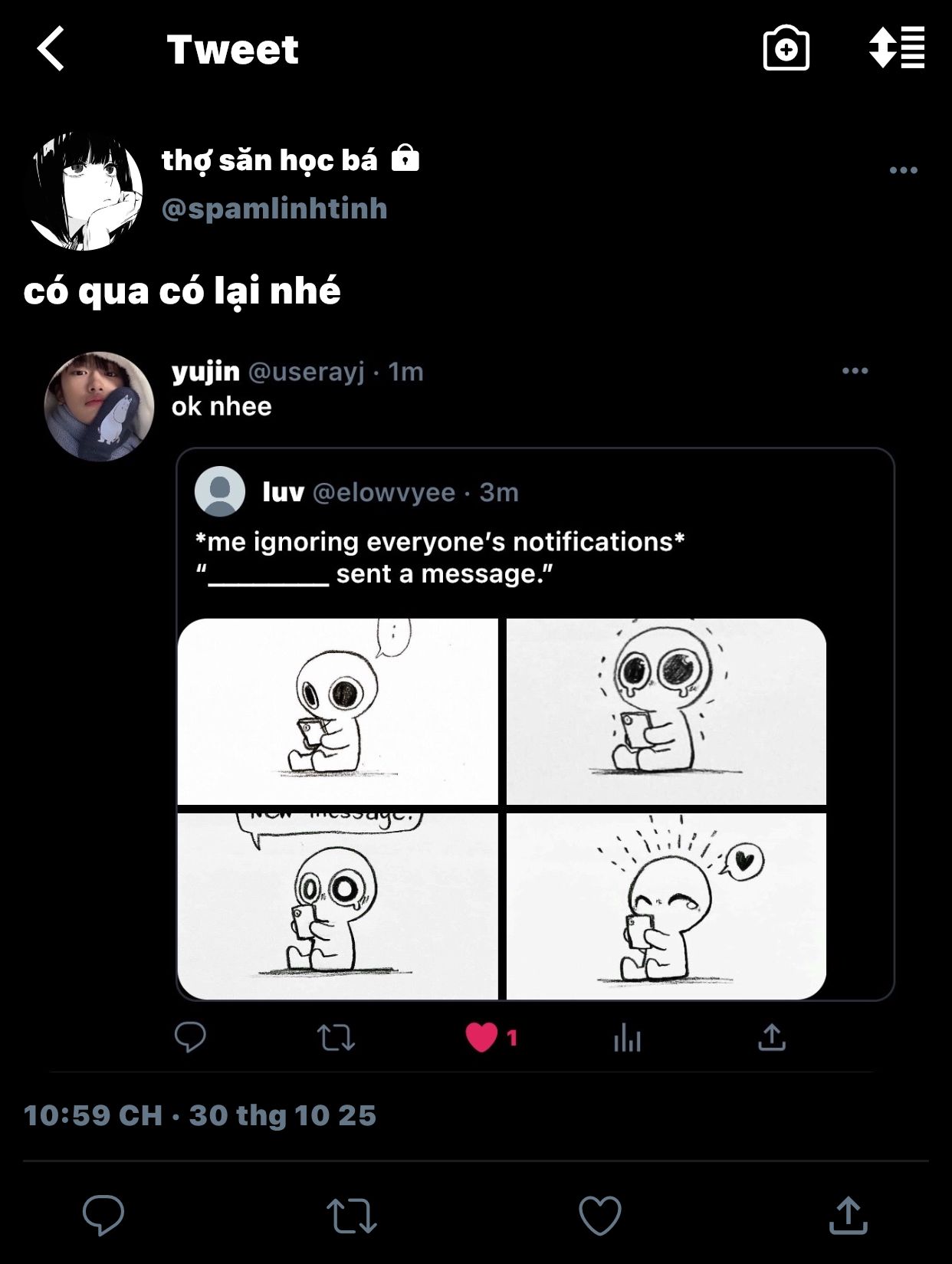The image size is (952, 1264).
Task: Retweet the main tweet from the bottom bar
Action: [351, 1215]
